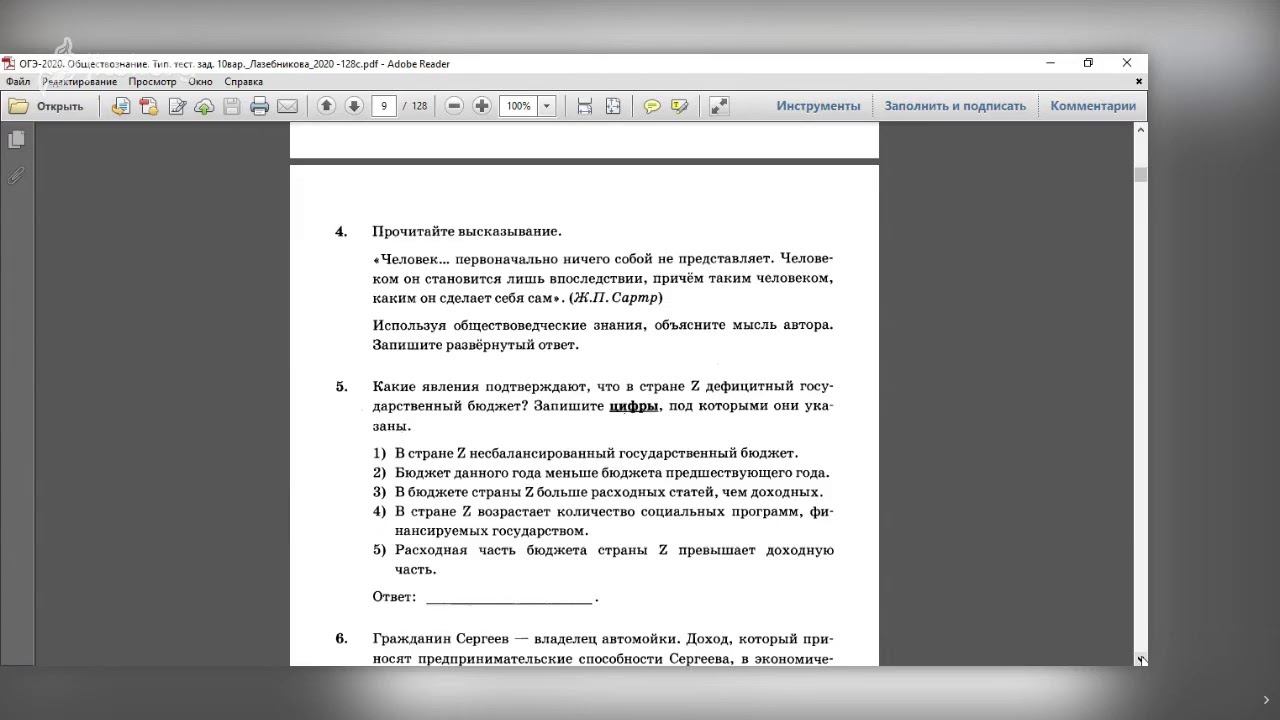Open the zoom level dropdown arrow
This screenshot has width=1280, height=720.
click(547, 106)
